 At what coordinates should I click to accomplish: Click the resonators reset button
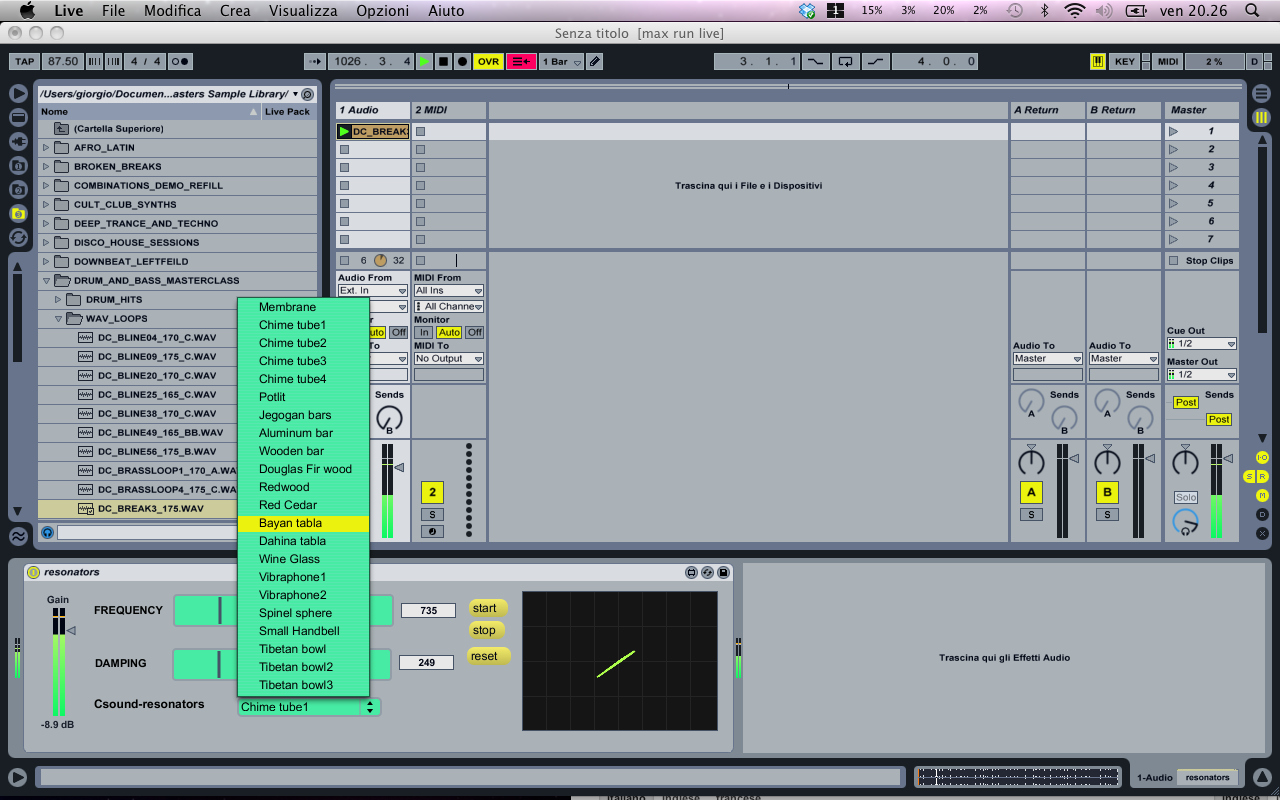pyautogui.click(x=489, y=656)
